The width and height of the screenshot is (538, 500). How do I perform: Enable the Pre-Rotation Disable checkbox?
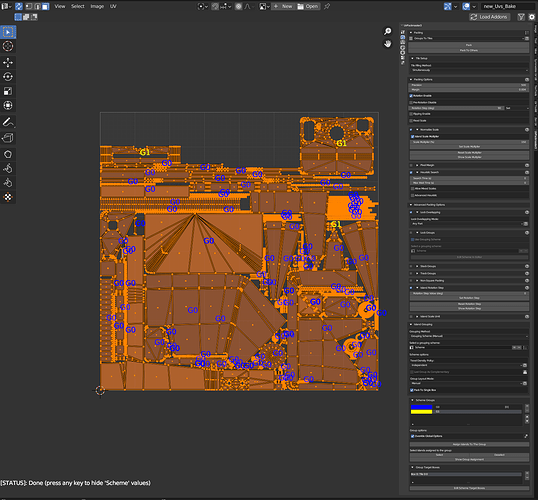coord(411,102)
